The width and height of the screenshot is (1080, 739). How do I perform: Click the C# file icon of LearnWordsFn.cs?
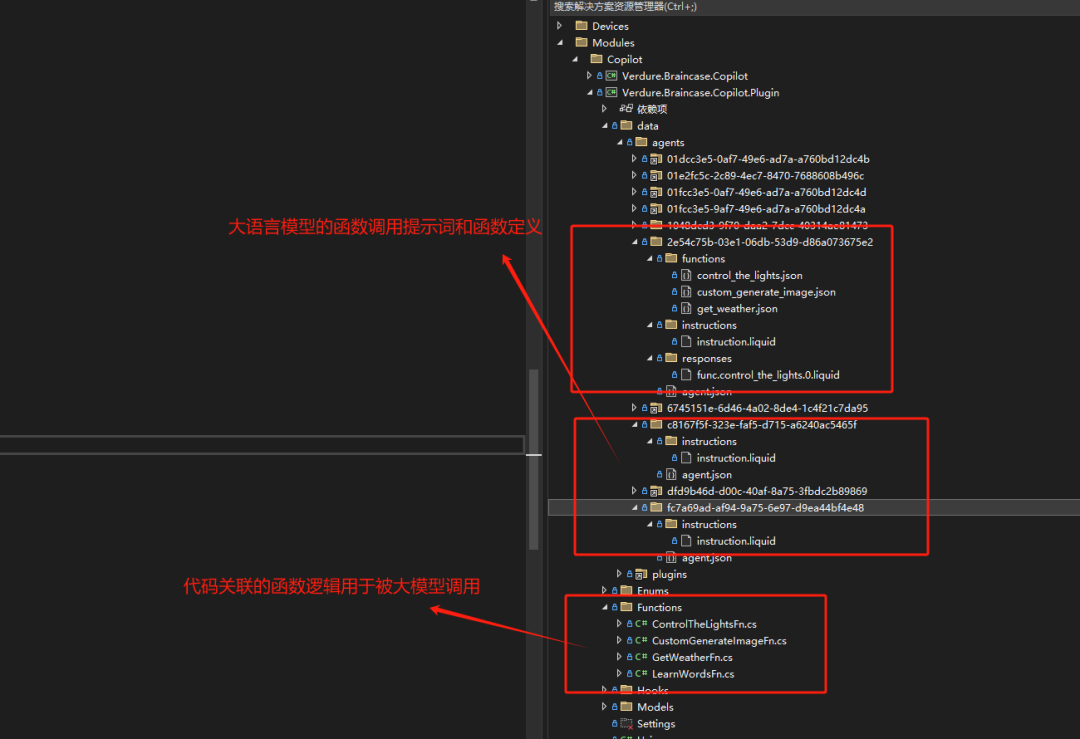[x=640, y=674]
